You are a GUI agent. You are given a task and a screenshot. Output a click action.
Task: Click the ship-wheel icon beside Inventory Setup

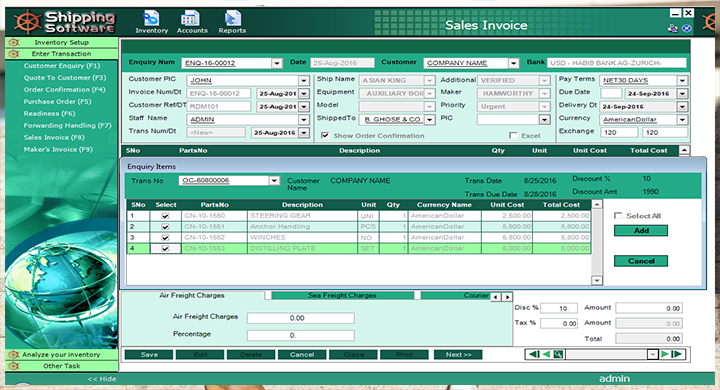pyautogui.click(x=13, y=42)
